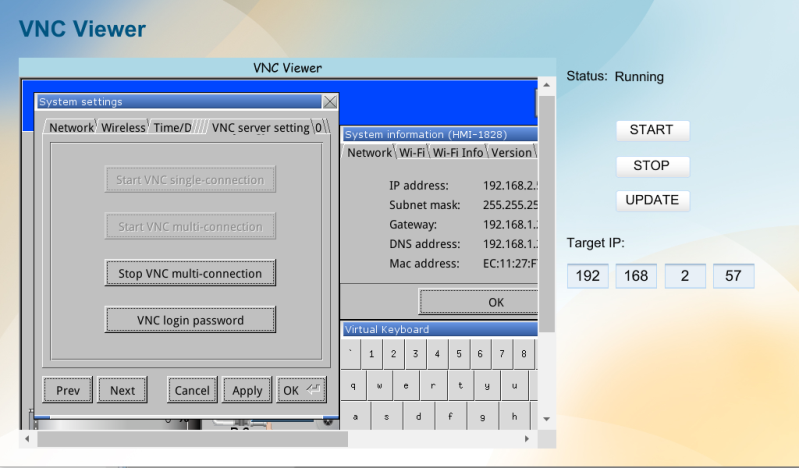The image size is (799, 468).
Task: Open the Network tab in System settings
Action: pos(71,127)
